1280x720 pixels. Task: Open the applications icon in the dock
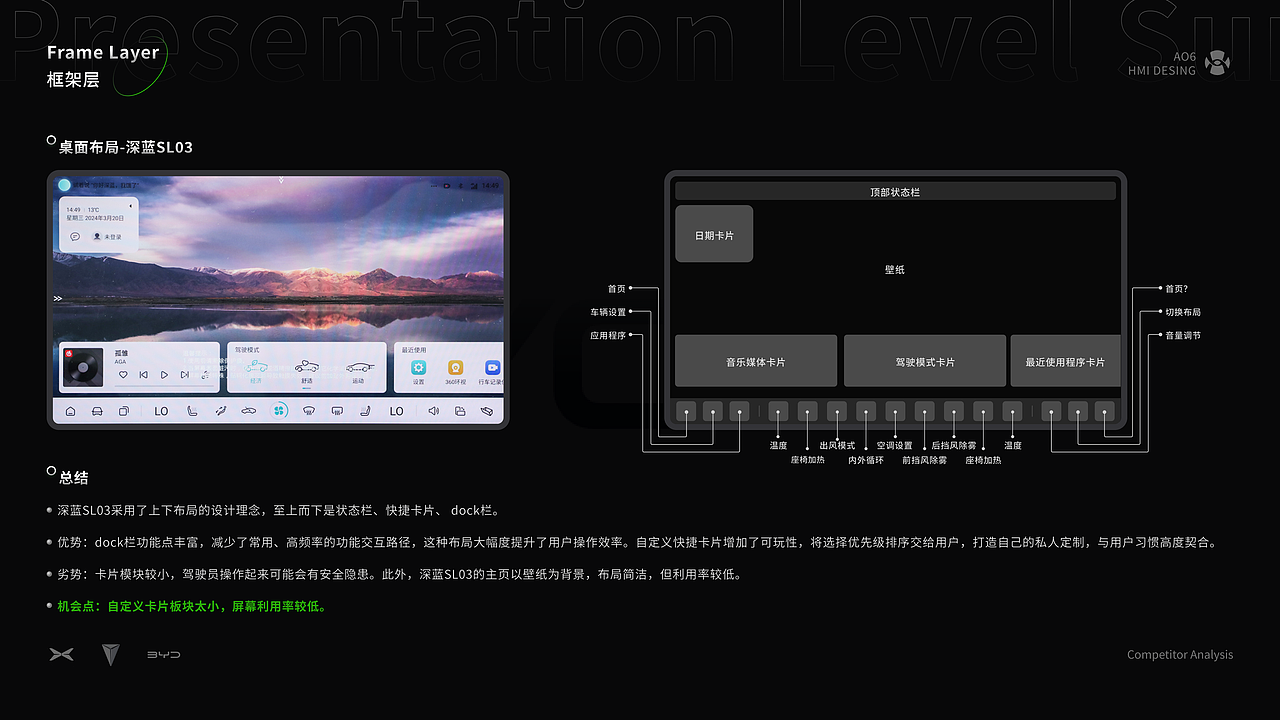point(124,411)
